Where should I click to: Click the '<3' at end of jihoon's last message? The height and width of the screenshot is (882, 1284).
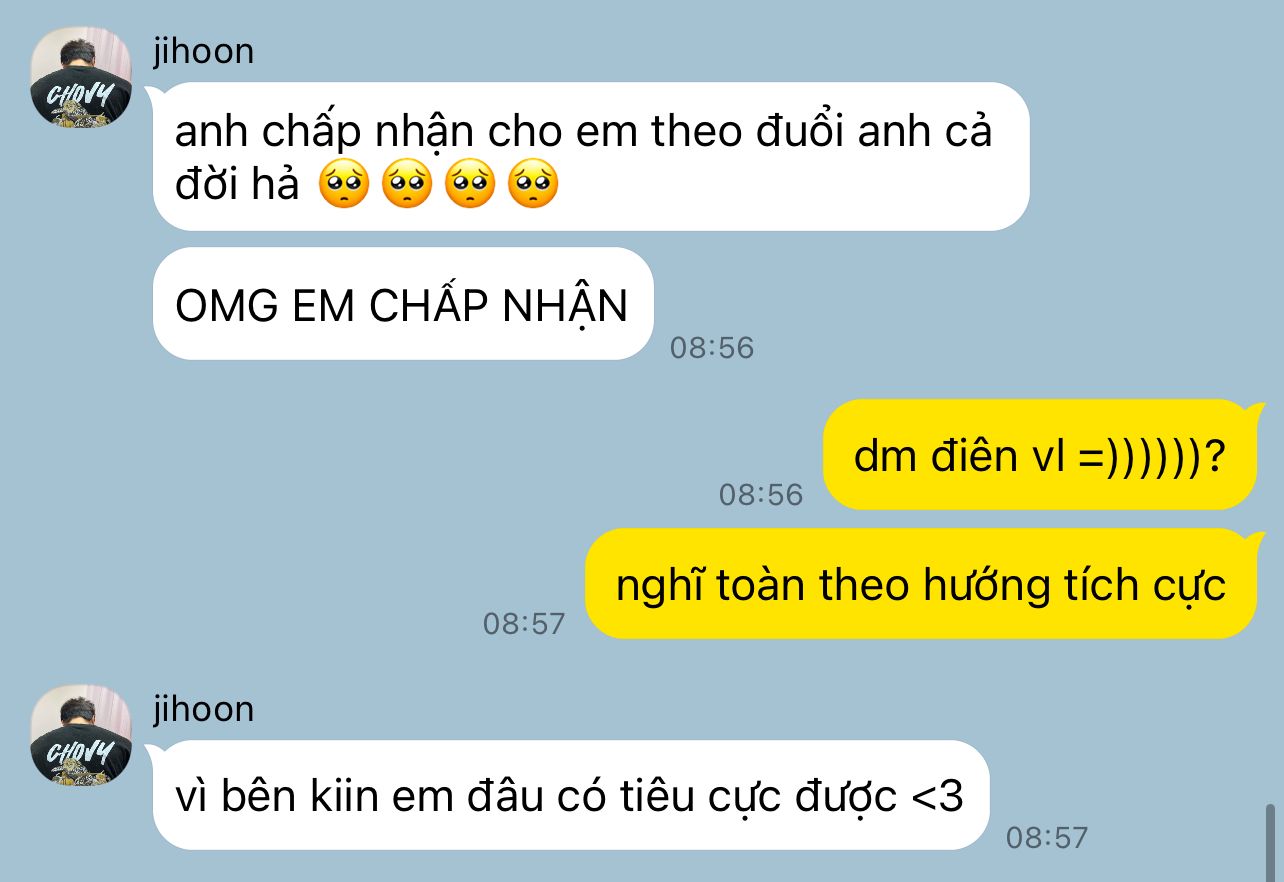point(938,797)
